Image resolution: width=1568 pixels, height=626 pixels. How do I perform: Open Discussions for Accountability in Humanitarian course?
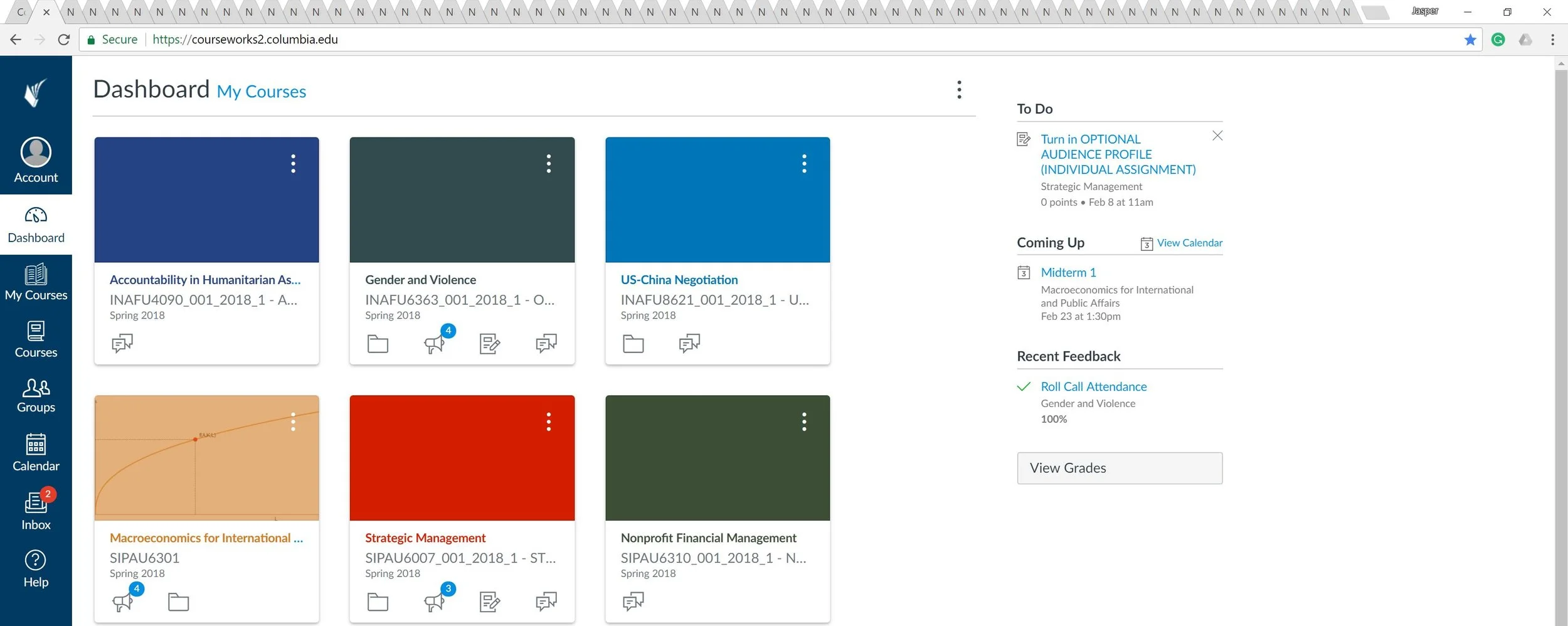coord(122,343)
